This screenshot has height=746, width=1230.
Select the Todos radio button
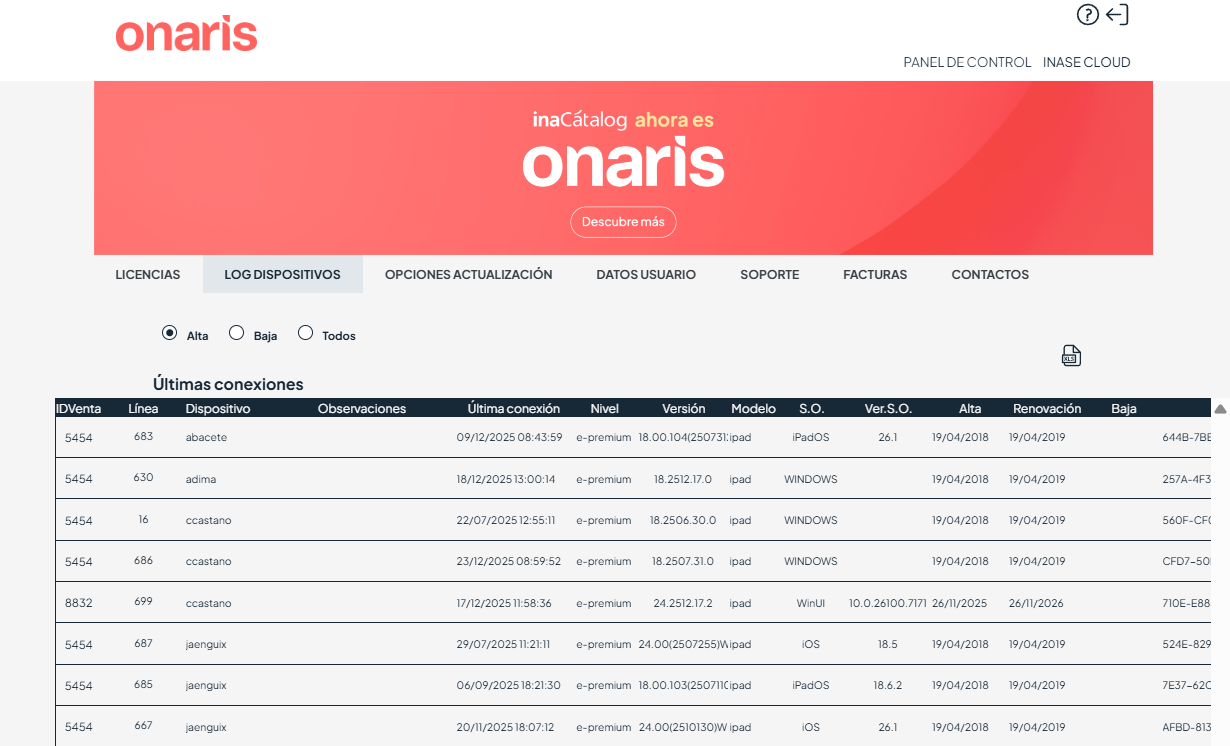tap(305, 333)
